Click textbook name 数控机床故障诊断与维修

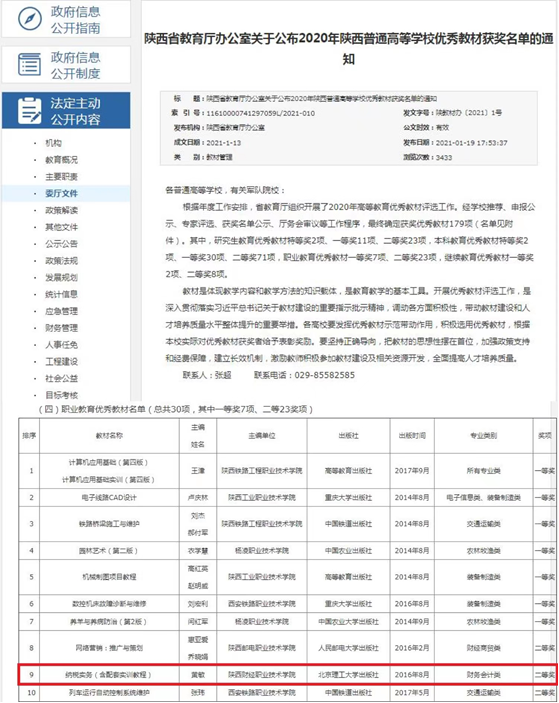pyautogui.click(x=109, y=604)
